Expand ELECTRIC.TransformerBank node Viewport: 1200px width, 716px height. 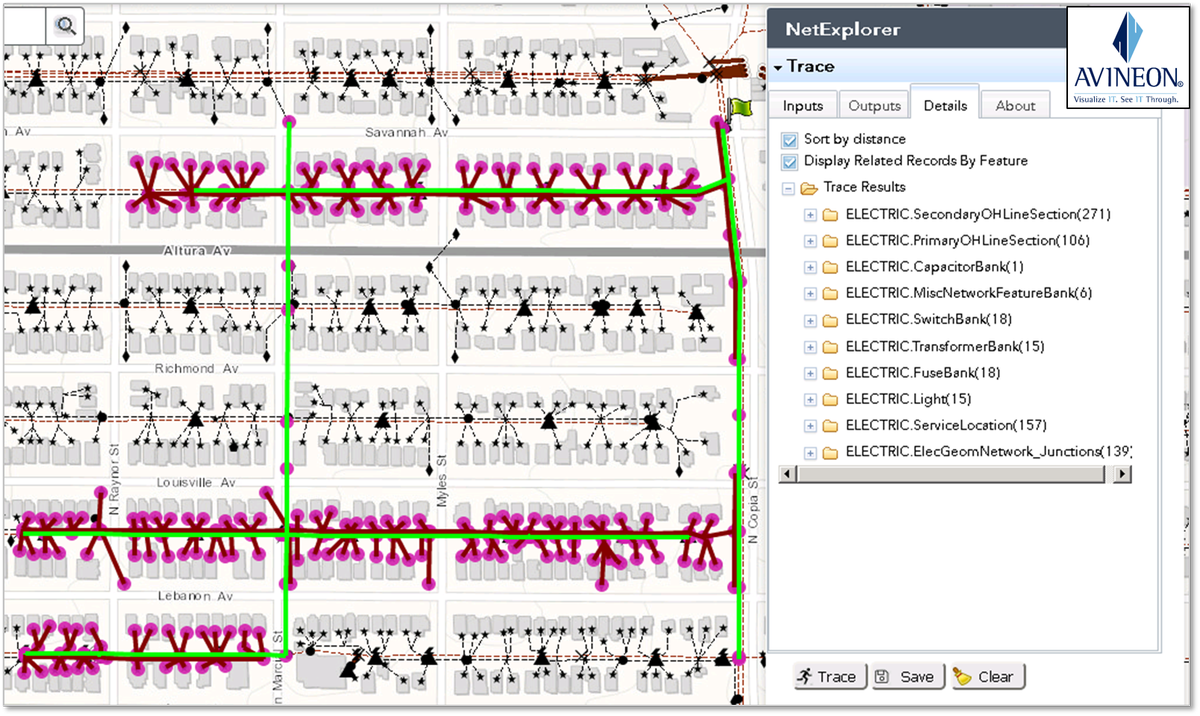coord(810,347)
